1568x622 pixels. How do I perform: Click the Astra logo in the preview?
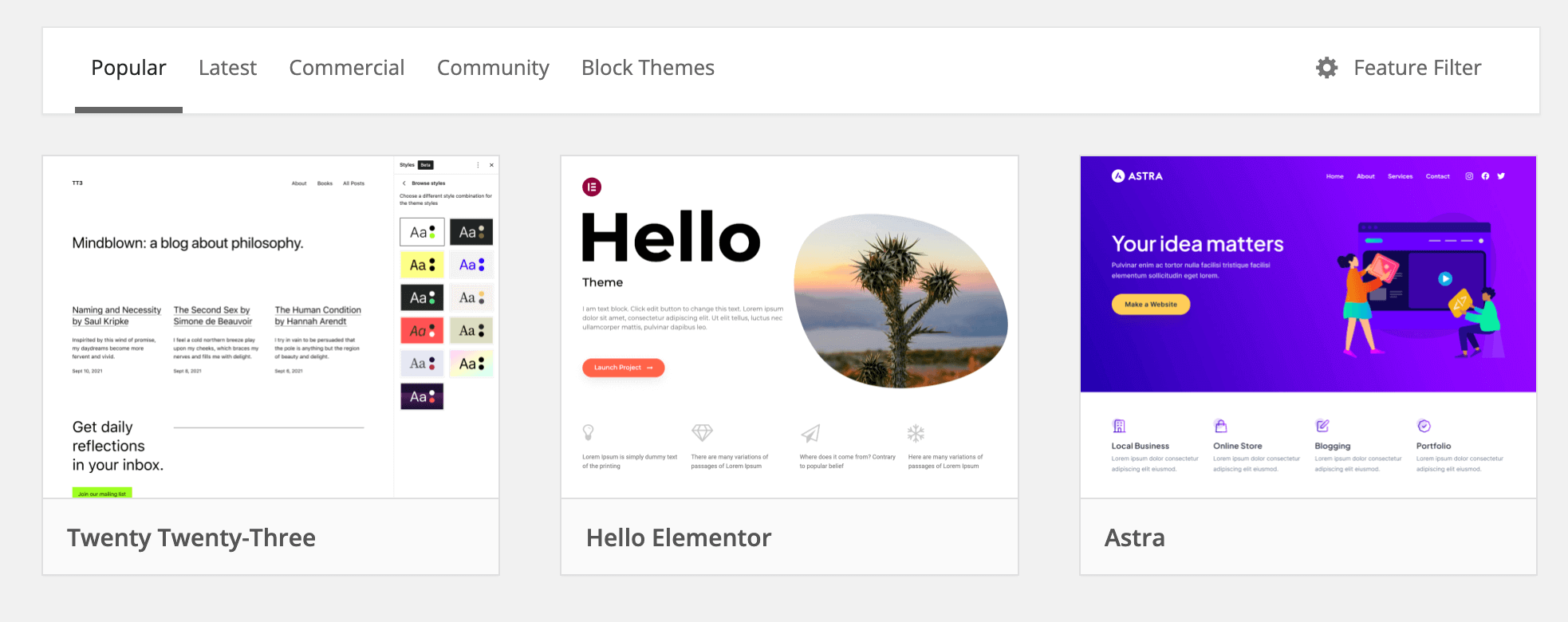[1137, 175]
